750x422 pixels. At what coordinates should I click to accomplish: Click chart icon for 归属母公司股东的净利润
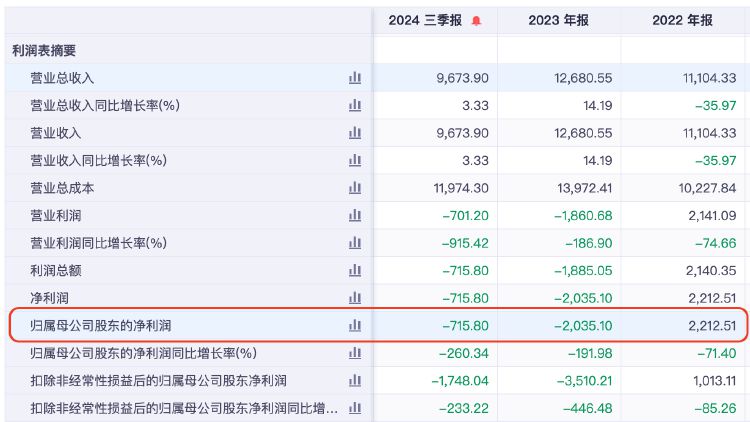point(355,325)
